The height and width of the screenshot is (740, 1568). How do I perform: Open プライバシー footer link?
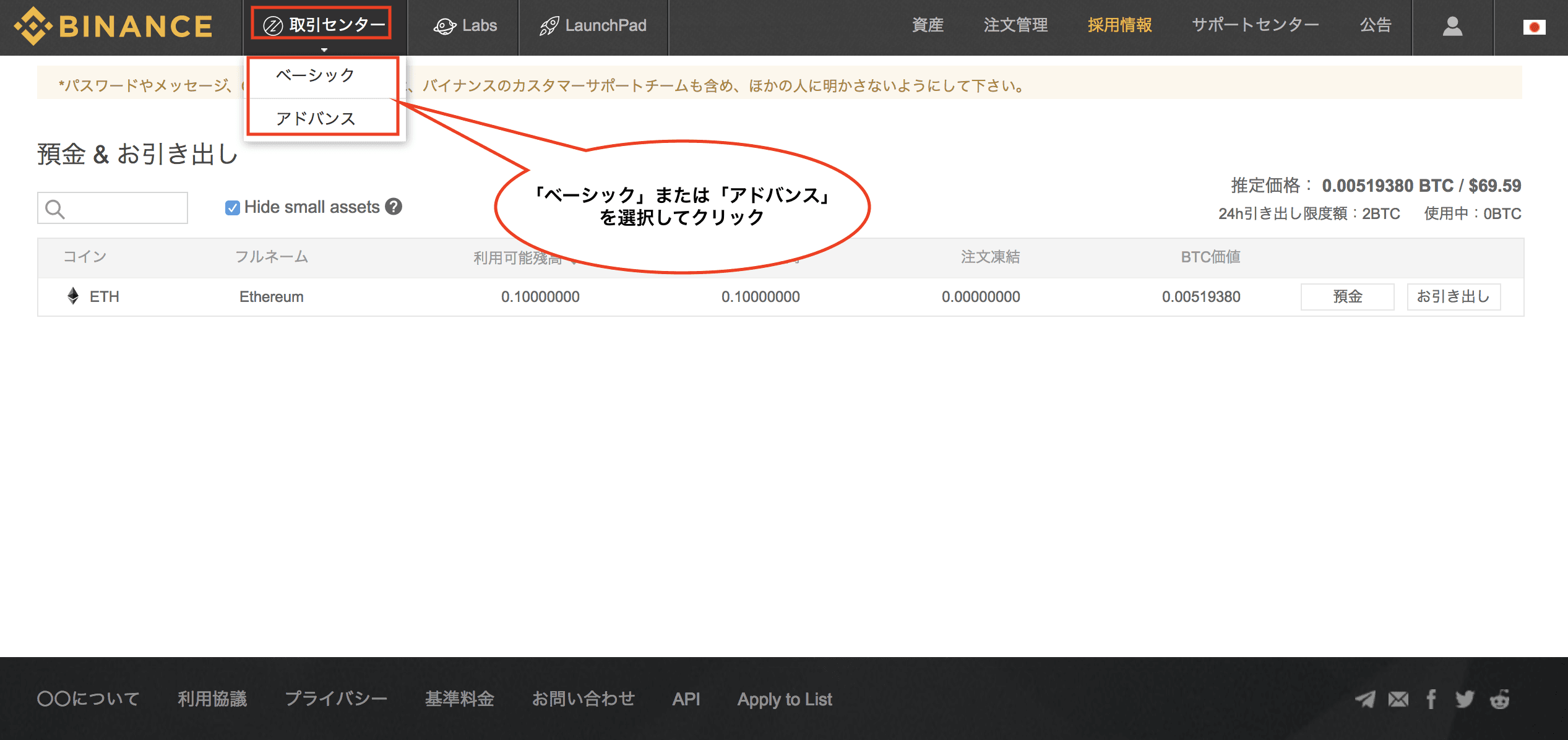click(336, 699)
